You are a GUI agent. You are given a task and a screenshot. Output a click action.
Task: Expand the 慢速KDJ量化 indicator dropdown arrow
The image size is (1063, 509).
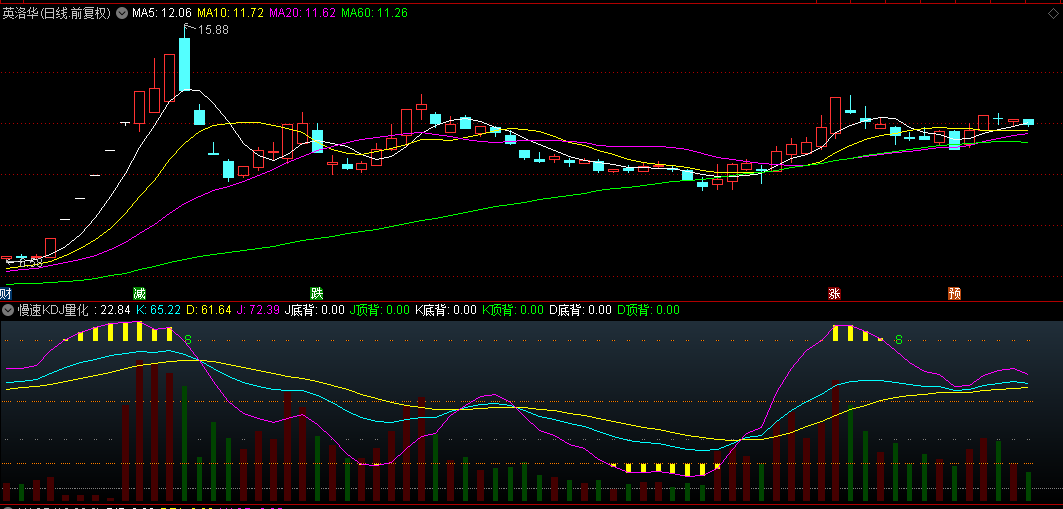tap(8, 310)
